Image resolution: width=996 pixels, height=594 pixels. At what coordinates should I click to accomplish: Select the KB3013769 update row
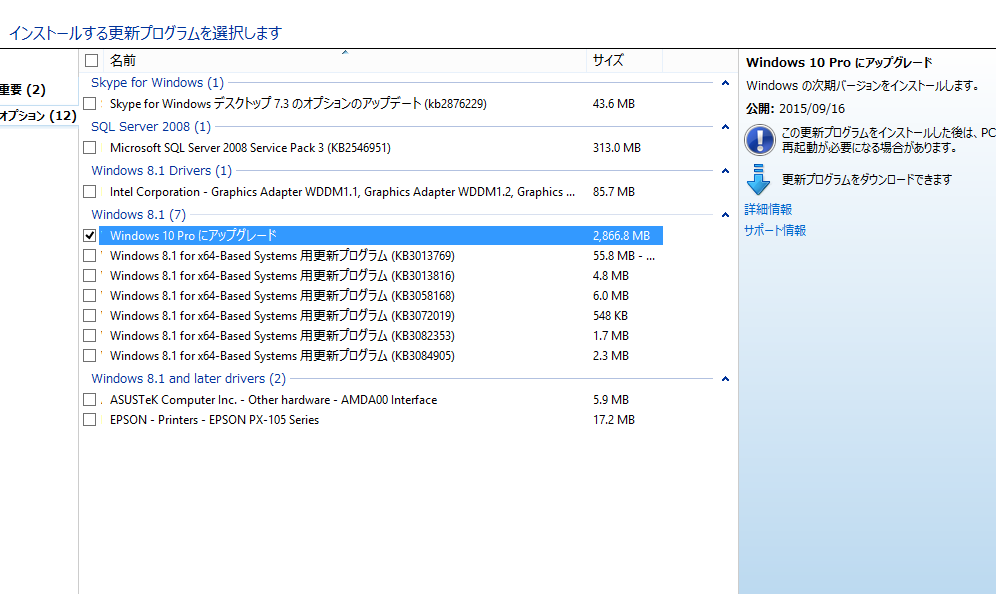380,255
